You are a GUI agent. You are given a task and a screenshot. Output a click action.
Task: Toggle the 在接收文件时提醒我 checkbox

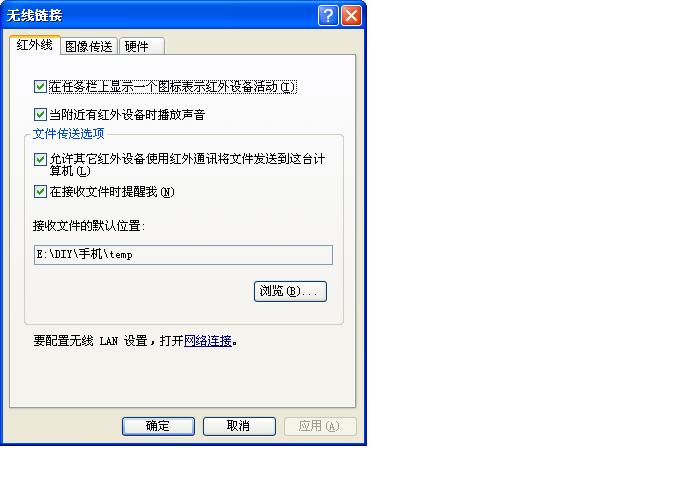(x=40, y=191)
